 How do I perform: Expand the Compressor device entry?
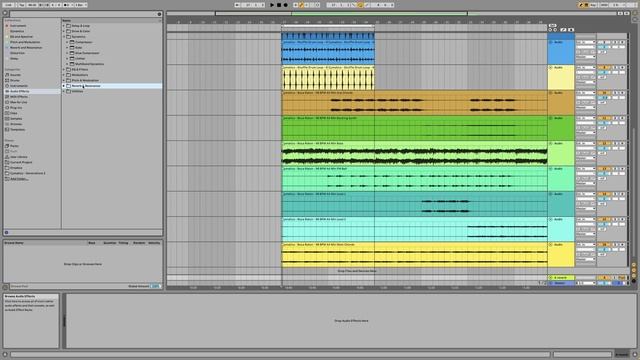(x=67, y=42)
